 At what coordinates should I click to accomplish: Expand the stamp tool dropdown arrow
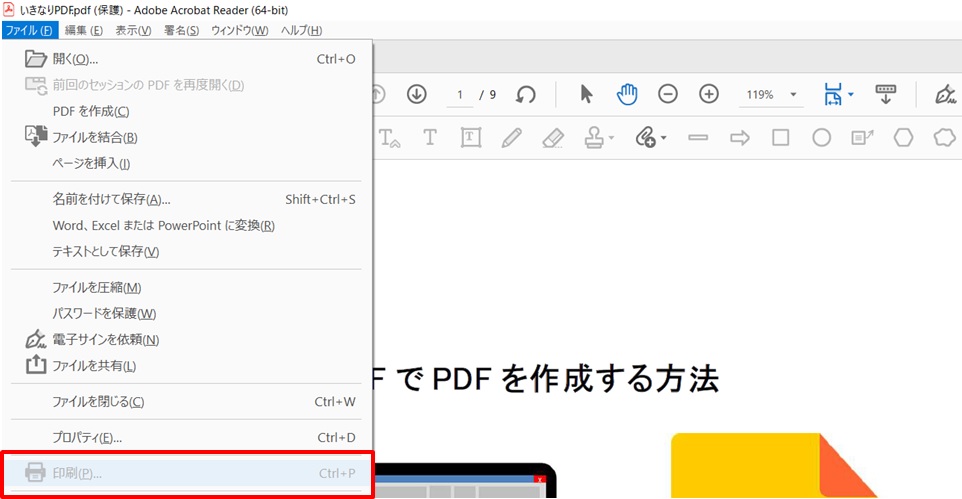pos(611,137)
